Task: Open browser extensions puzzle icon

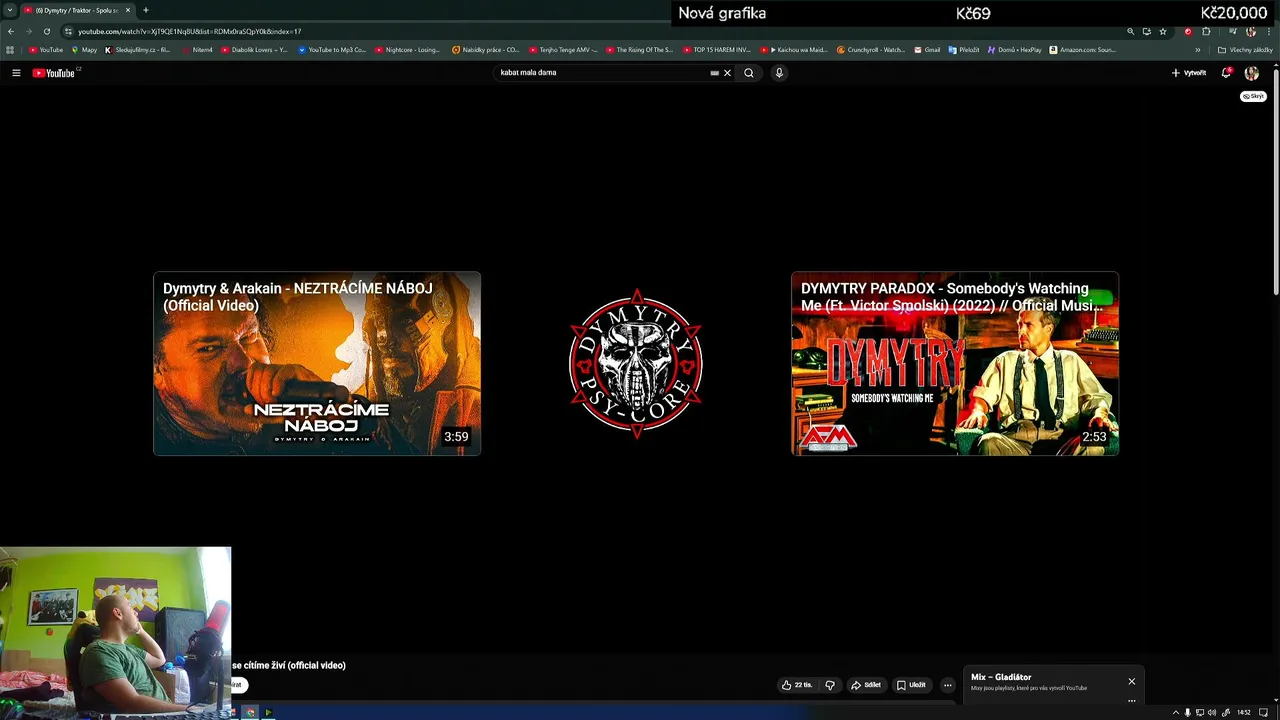Action: [x=1206, y=31]
